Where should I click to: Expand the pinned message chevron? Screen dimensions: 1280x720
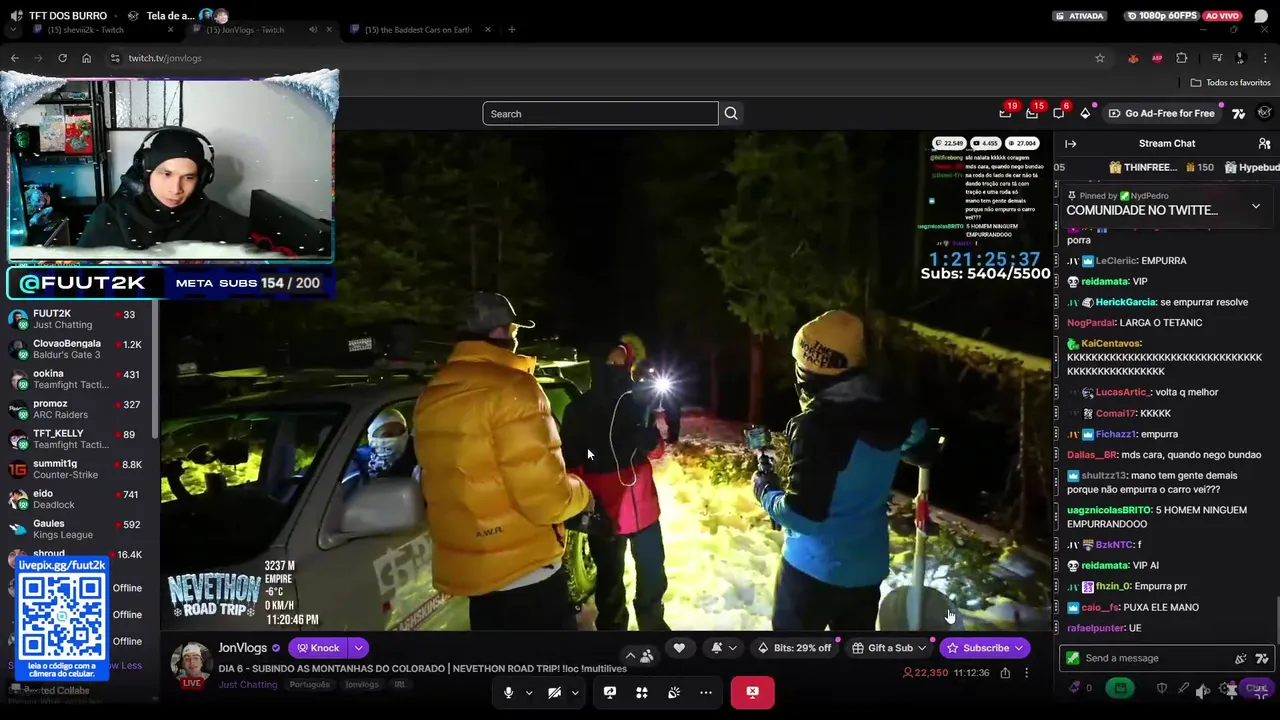(x=1256, y=206)
